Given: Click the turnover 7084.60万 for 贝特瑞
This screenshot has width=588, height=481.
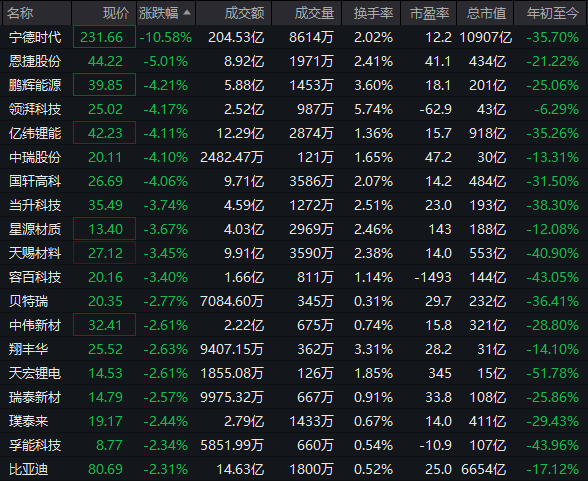Looking at the screenshot, I should [x=232, y=301].
